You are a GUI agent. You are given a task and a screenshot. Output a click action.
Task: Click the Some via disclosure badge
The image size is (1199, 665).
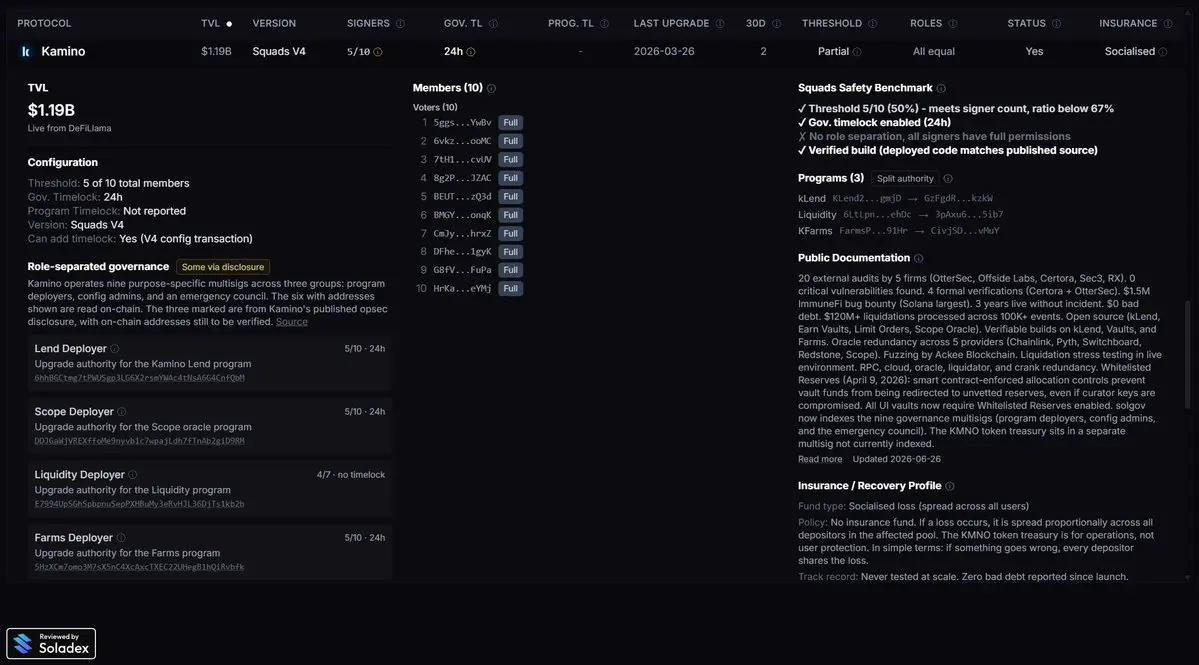pos(223,267)
